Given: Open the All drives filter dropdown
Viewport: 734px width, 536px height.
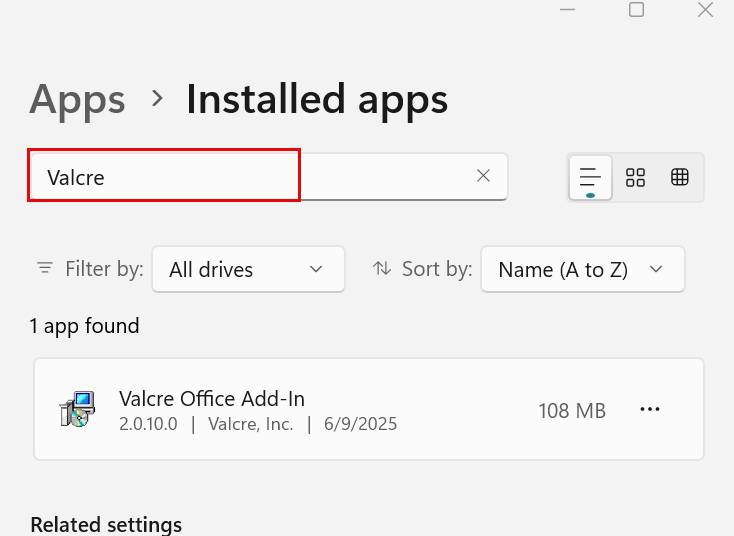Looking at the screenshot, I should [249, 270].
